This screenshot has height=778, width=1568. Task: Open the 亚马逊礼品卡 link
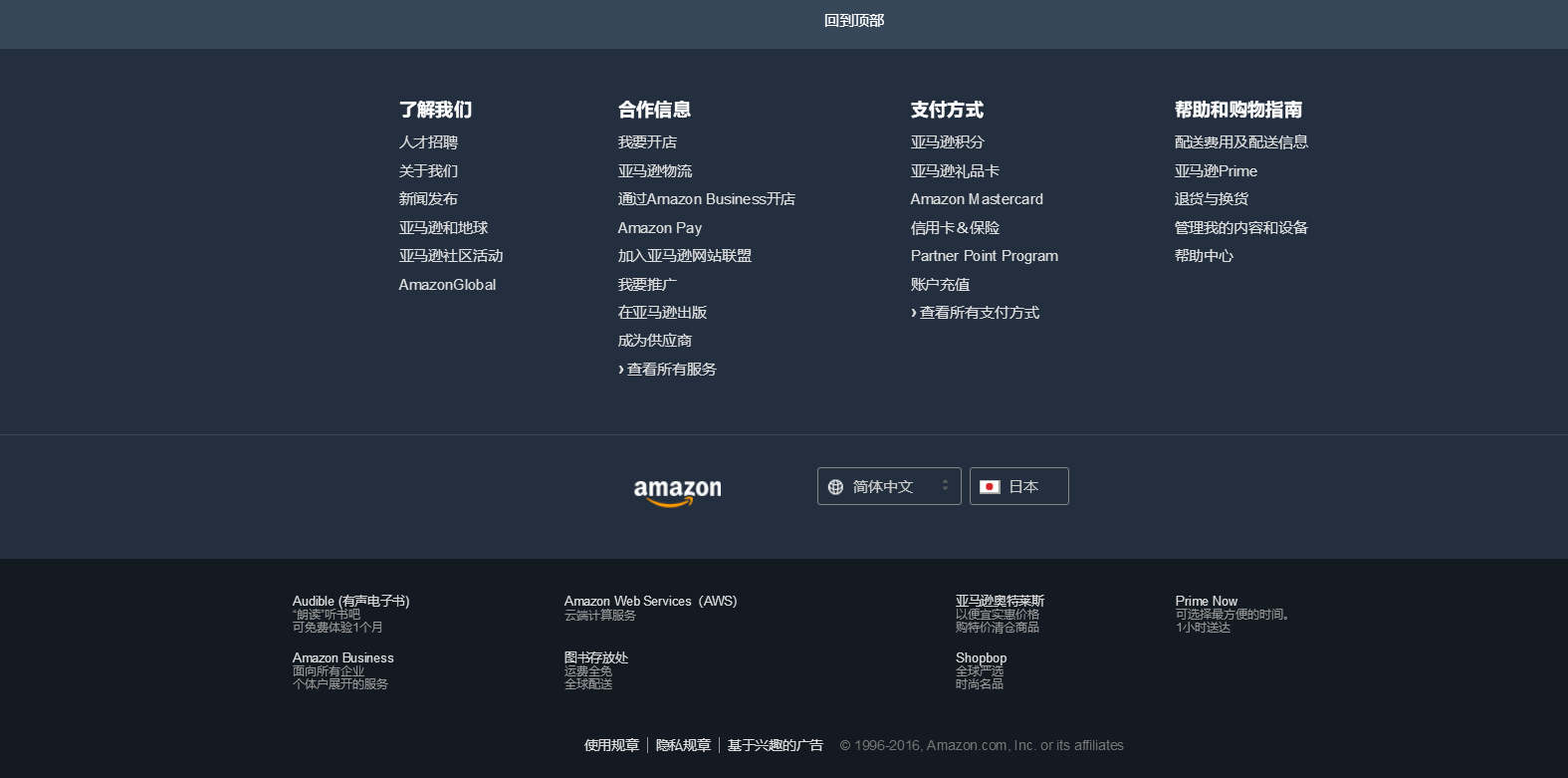955,171
